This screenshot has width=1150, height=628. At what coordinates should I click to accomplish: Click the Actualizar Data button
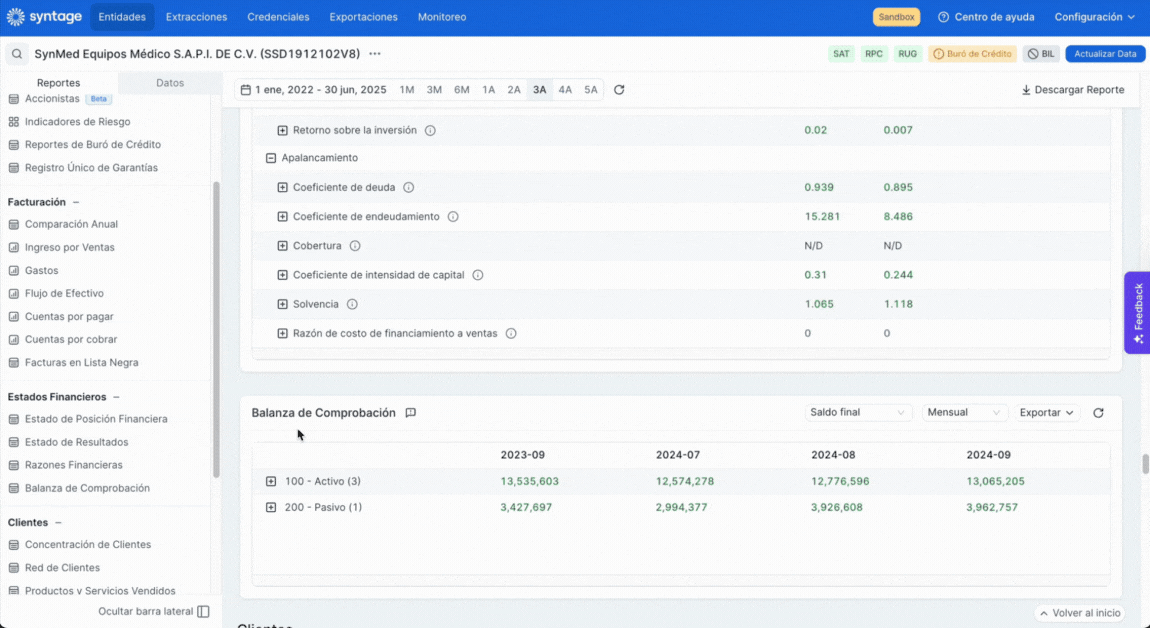(1105, 54)
